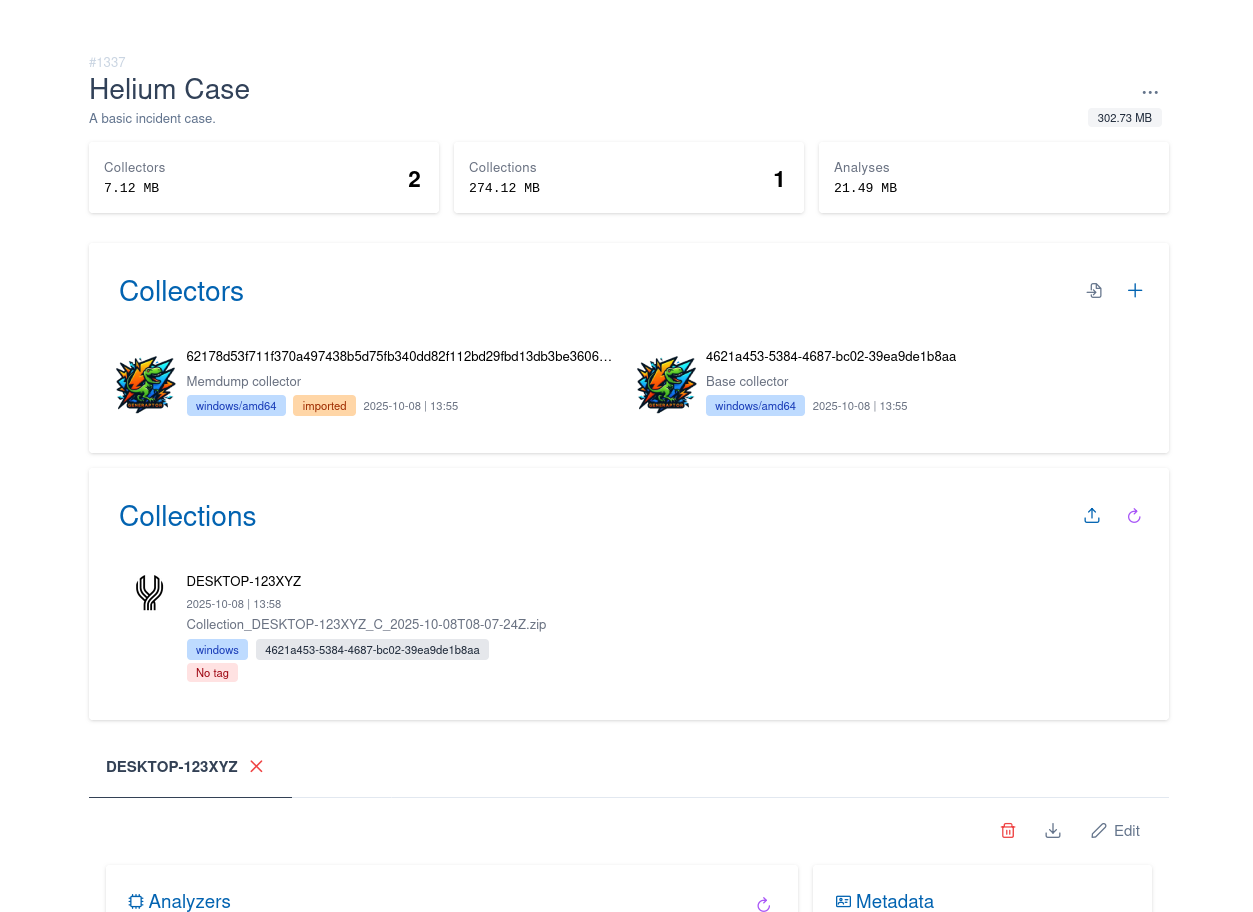Refresh the Analyzers panel

pos(763,904)
